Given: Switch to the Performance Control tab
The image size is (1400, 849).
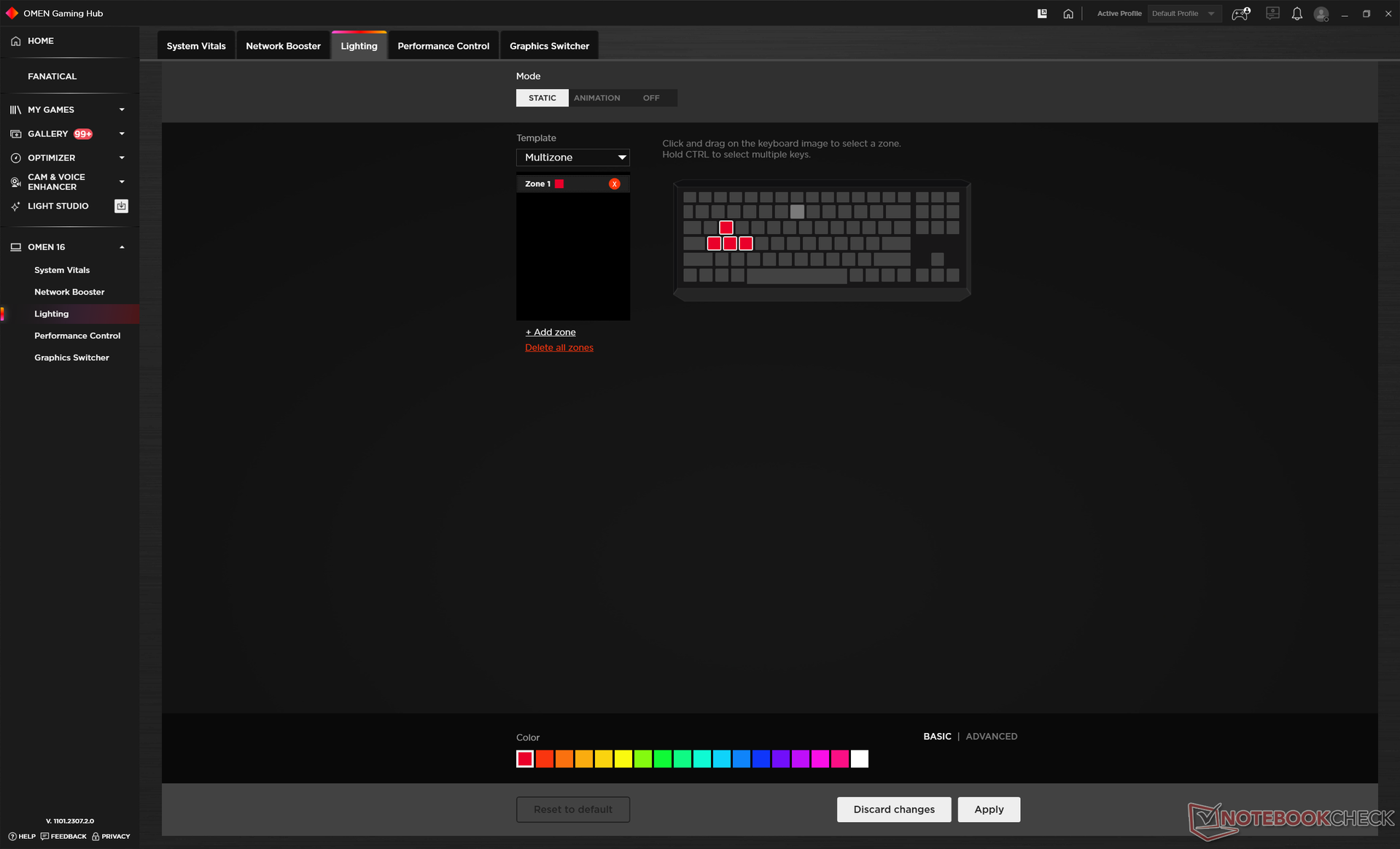Looking at the screenshot, I should [x=443, y=46].
